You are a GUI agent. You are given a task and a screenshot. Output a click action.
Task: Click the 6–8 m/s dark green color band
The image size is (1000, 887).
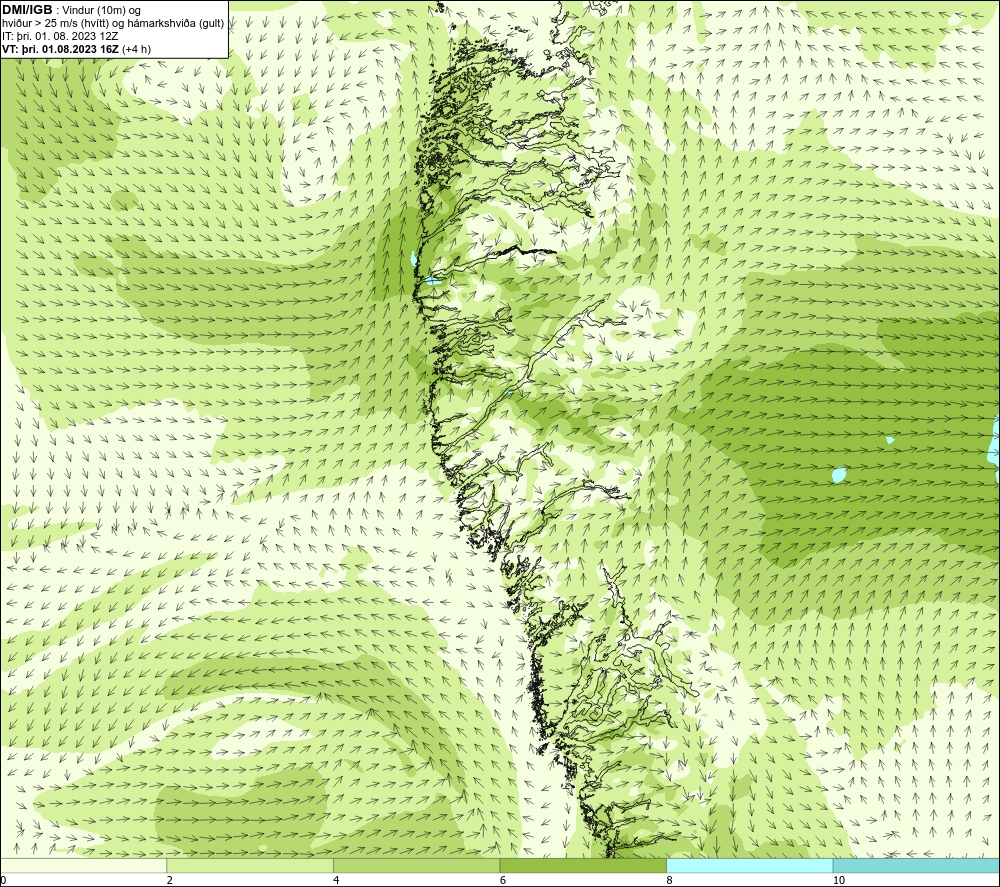tap(583, 865)
